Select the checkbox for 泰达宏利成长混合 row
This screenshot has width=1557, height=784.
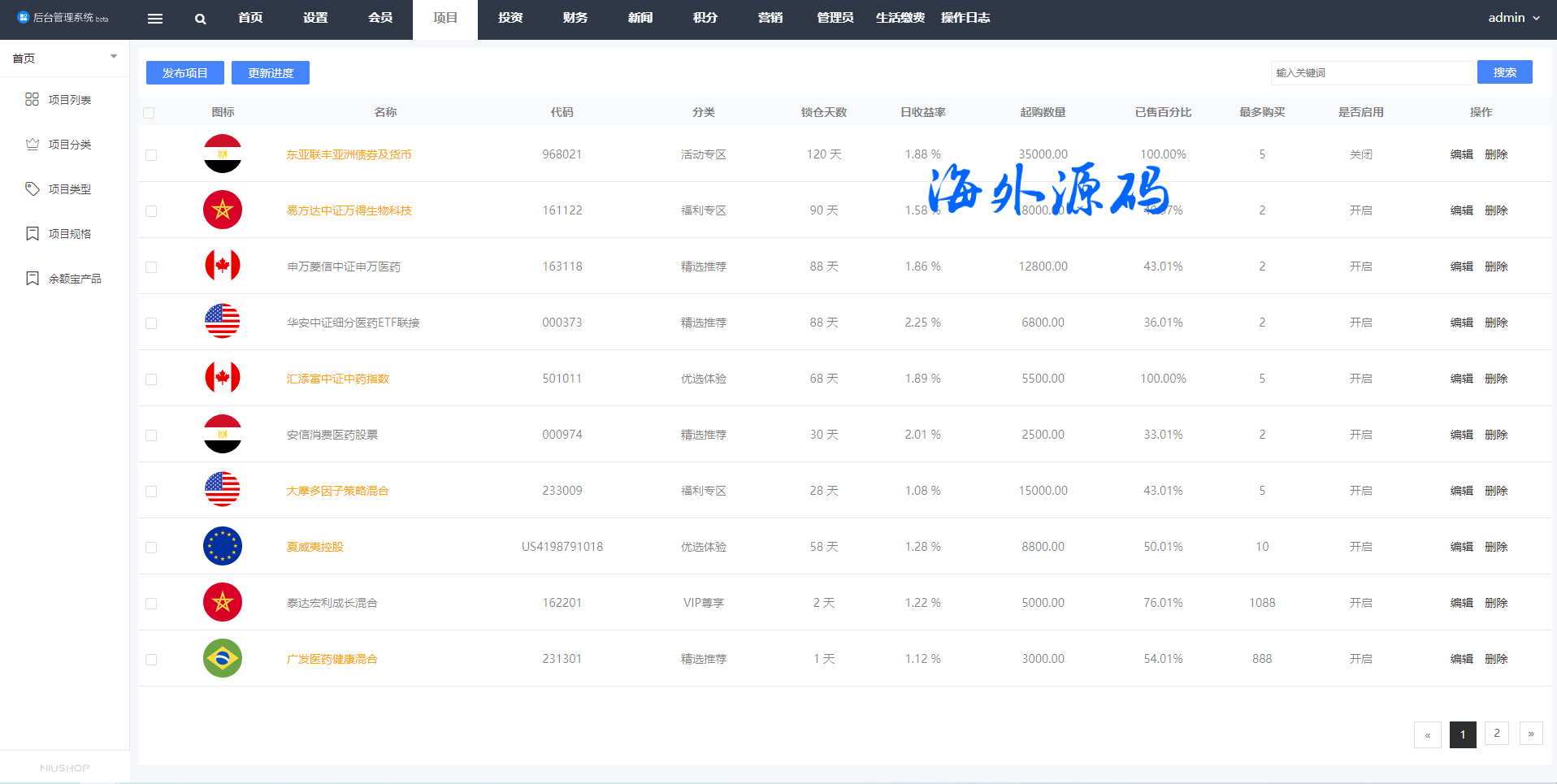[151, 604]
